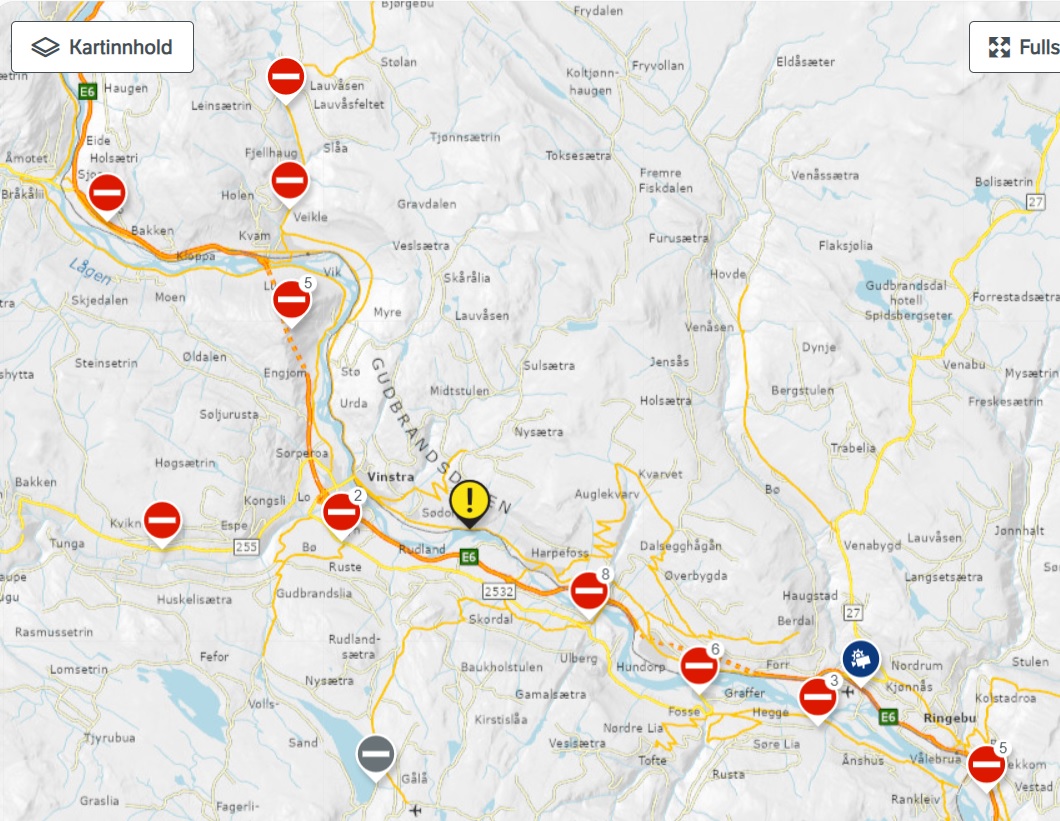Open closure cluster of 6 near Hundorp
1060x821 pixels.
[x=699, y=669]
